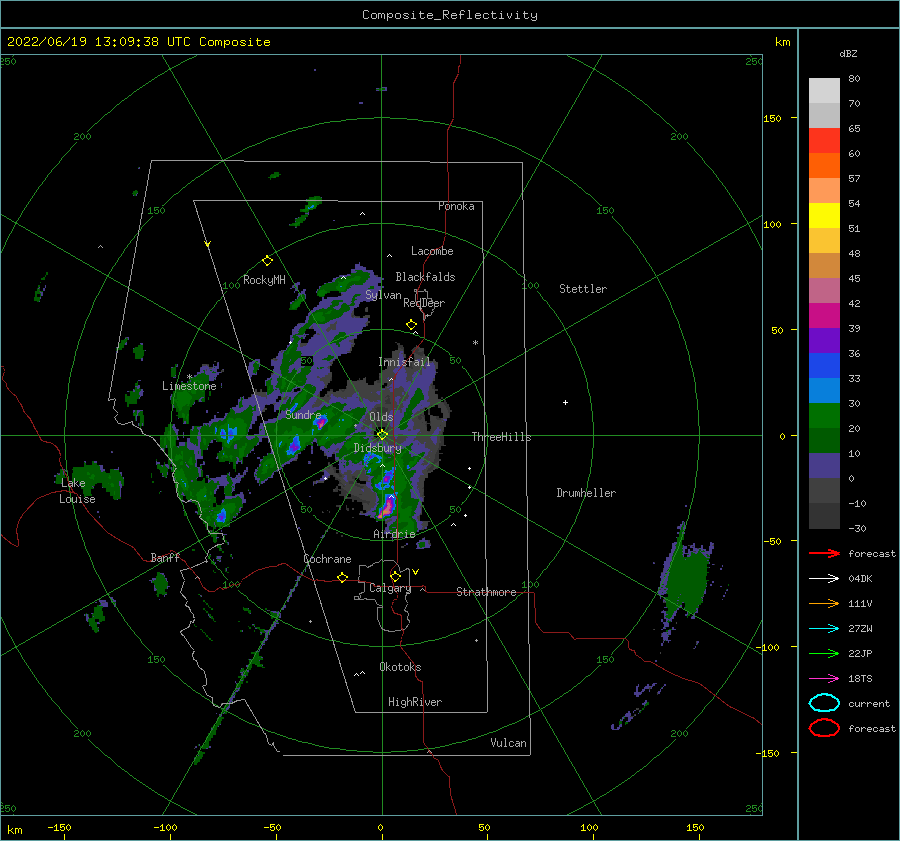Select the light blue 30-33 dBZ swatch
The height and width of the screenshot is (841, 900).
[x=824, y=391]
